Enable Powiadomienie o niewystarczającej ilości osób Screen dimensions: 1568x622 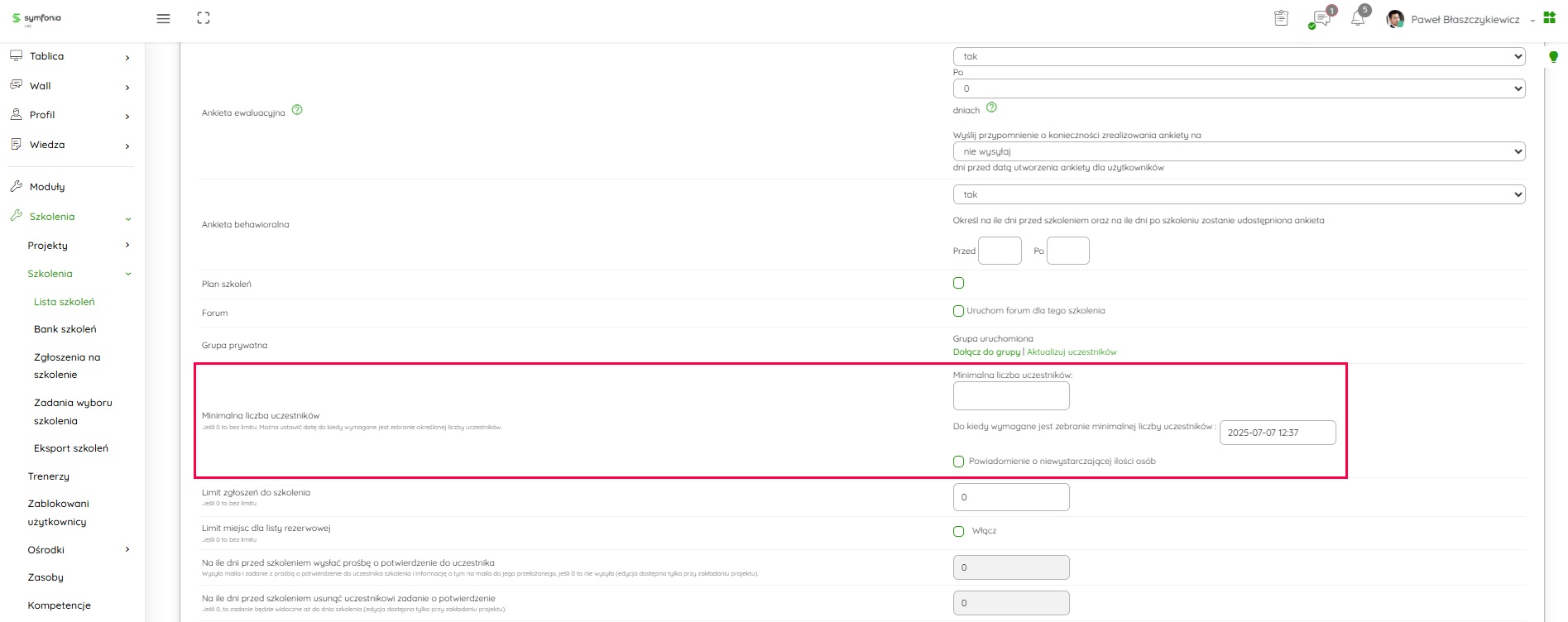coord(958,462)
